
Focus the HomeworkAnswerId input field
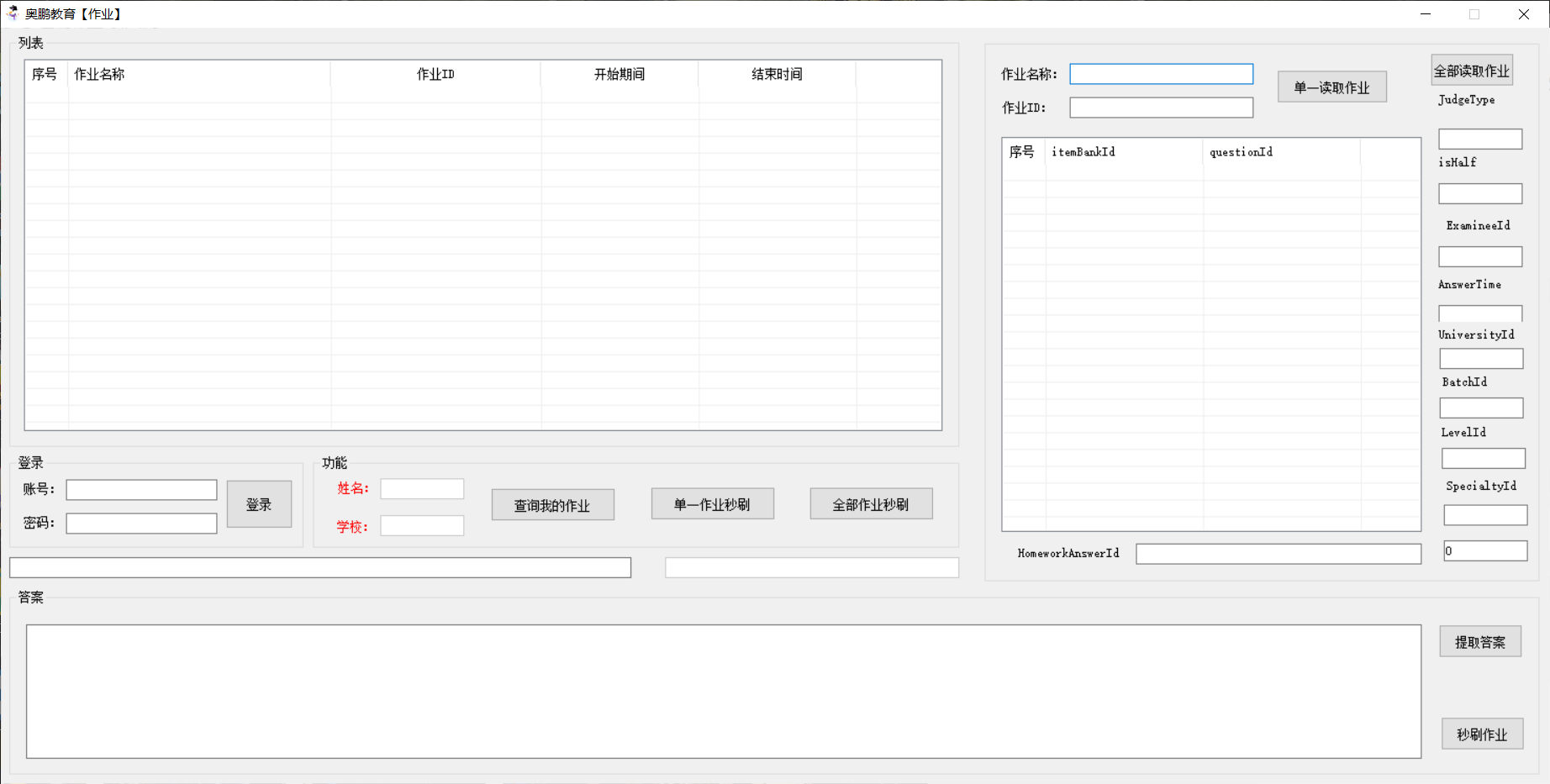(1278, 554)
